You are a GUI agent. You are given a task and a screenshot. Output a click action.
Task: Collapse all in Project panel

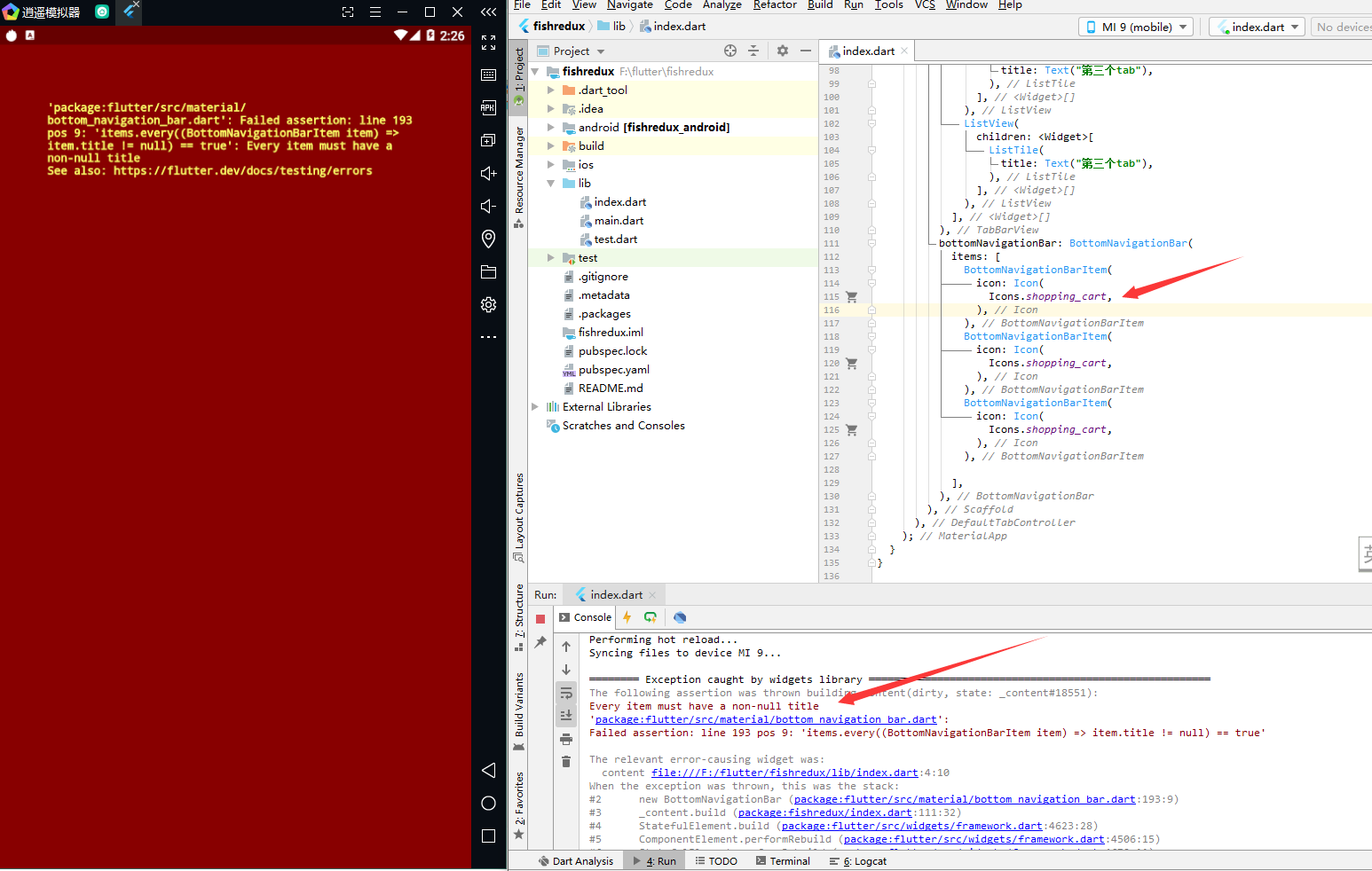pyautogui.click(x=753, y=51)
